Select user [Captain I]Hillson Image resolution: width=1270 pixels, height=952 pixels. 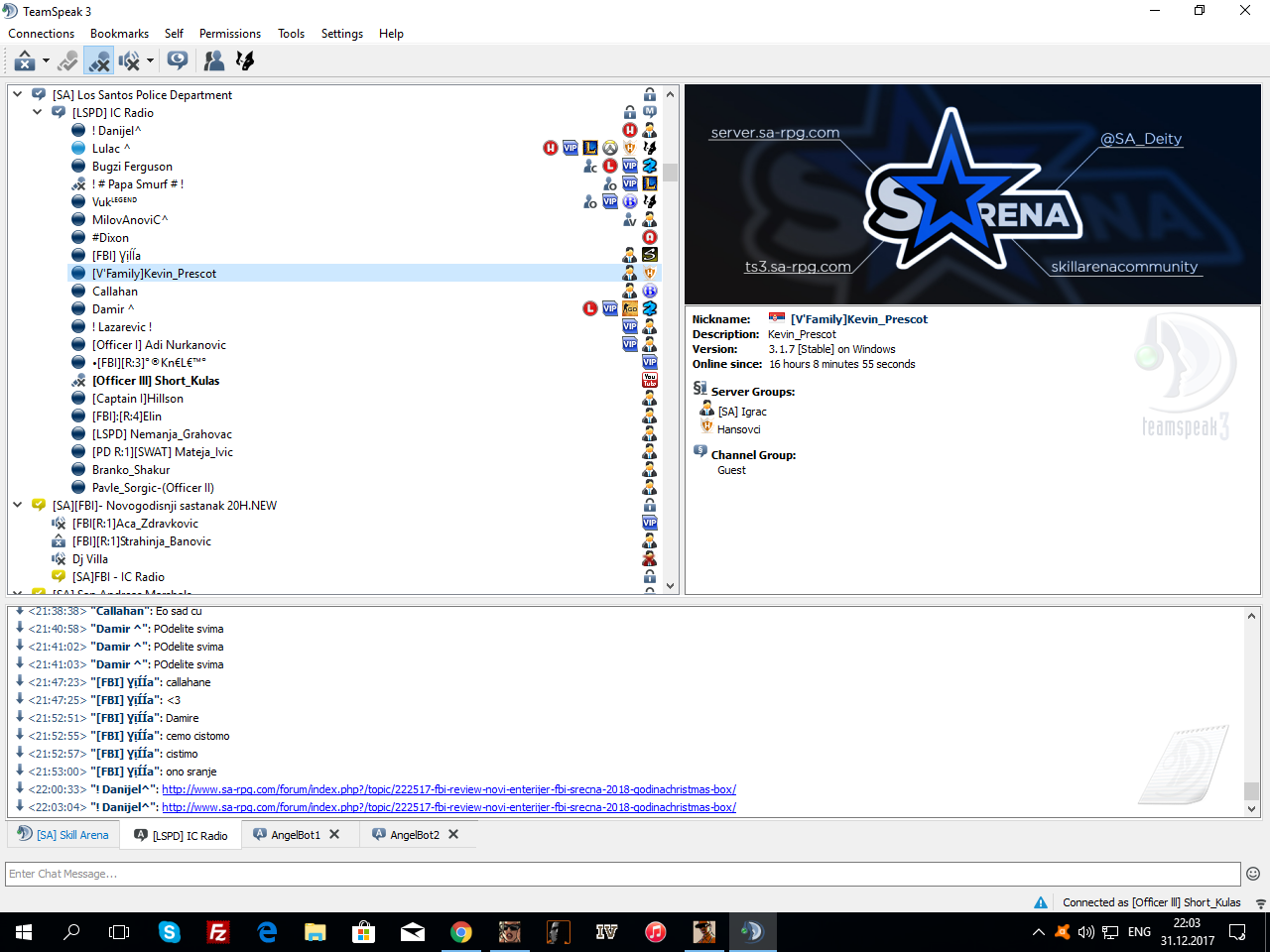pyautogui.click(x=137, y=399)
